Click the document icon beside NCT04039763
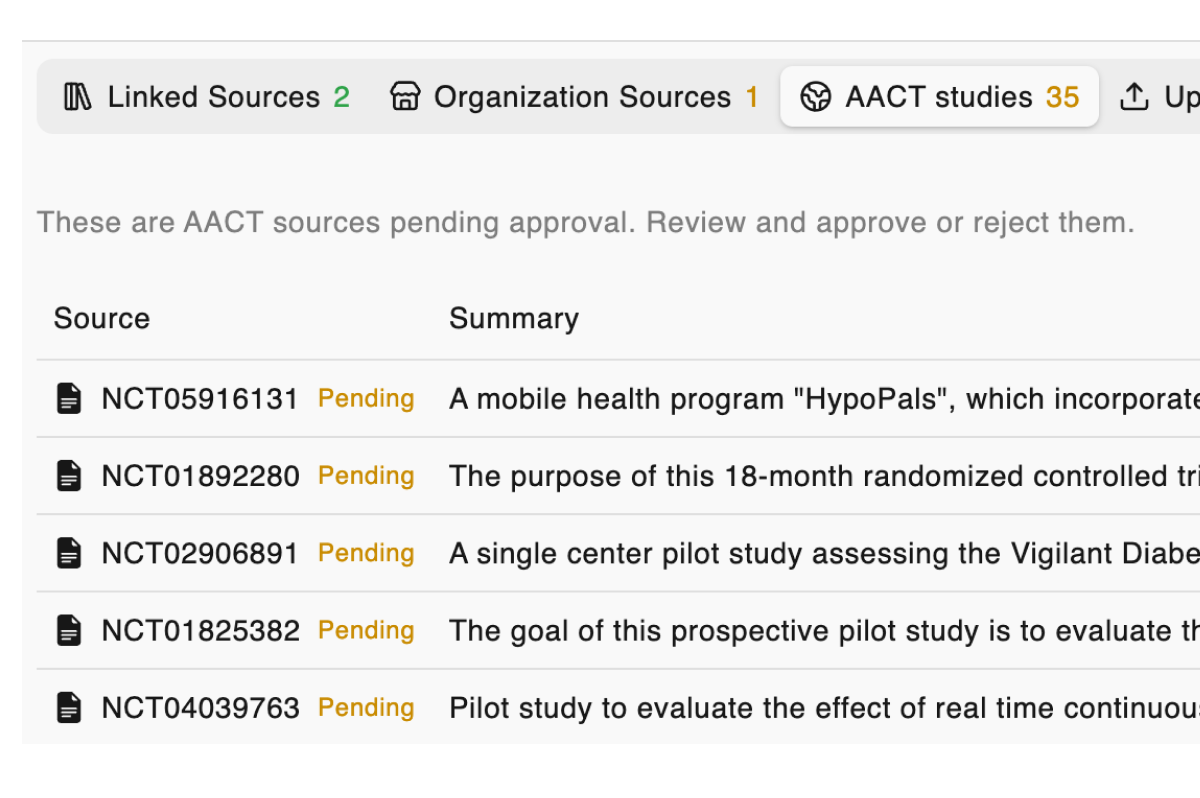The height and width of the screenshot is (798, 1200). (69, 708)
